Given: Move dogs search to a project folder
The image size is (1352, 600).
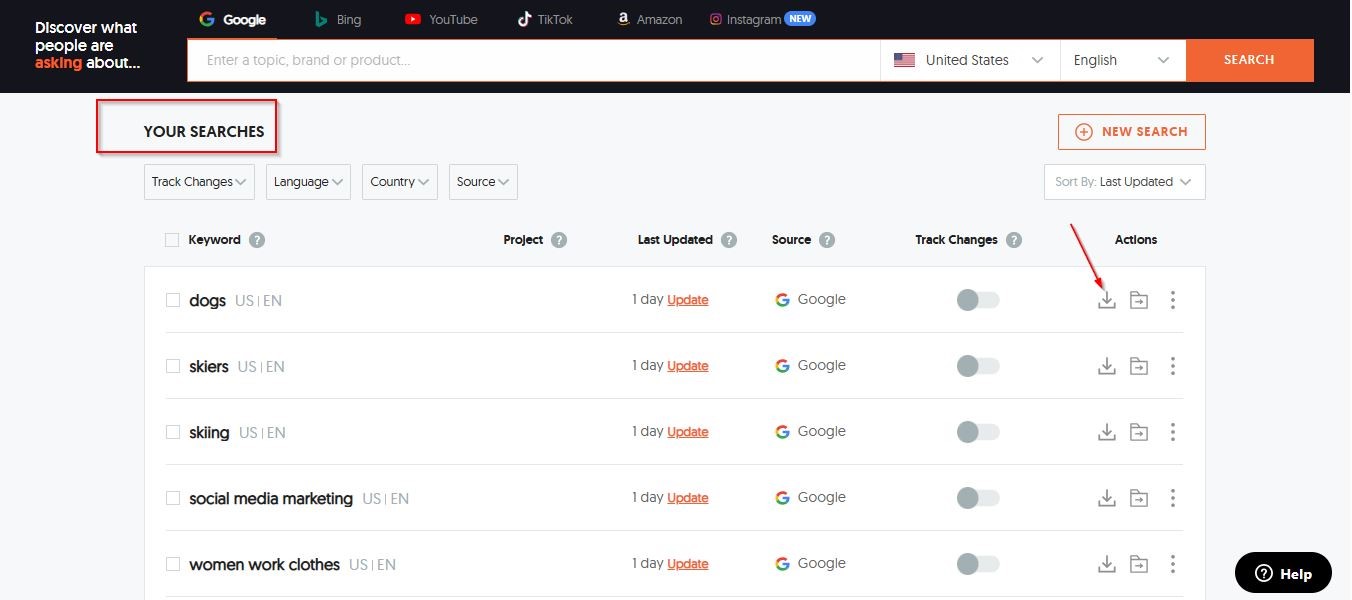Looking at the screenshot, I should [x=1138, y=300].
